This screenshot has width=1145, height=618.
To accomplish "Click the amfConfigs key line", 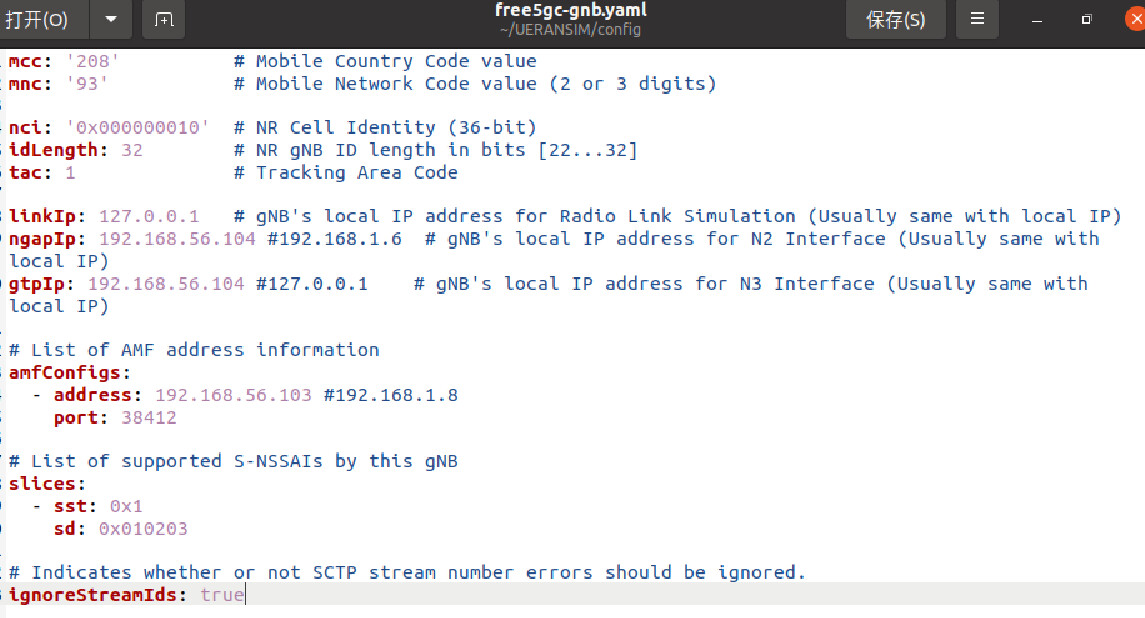I will [69, 373].
